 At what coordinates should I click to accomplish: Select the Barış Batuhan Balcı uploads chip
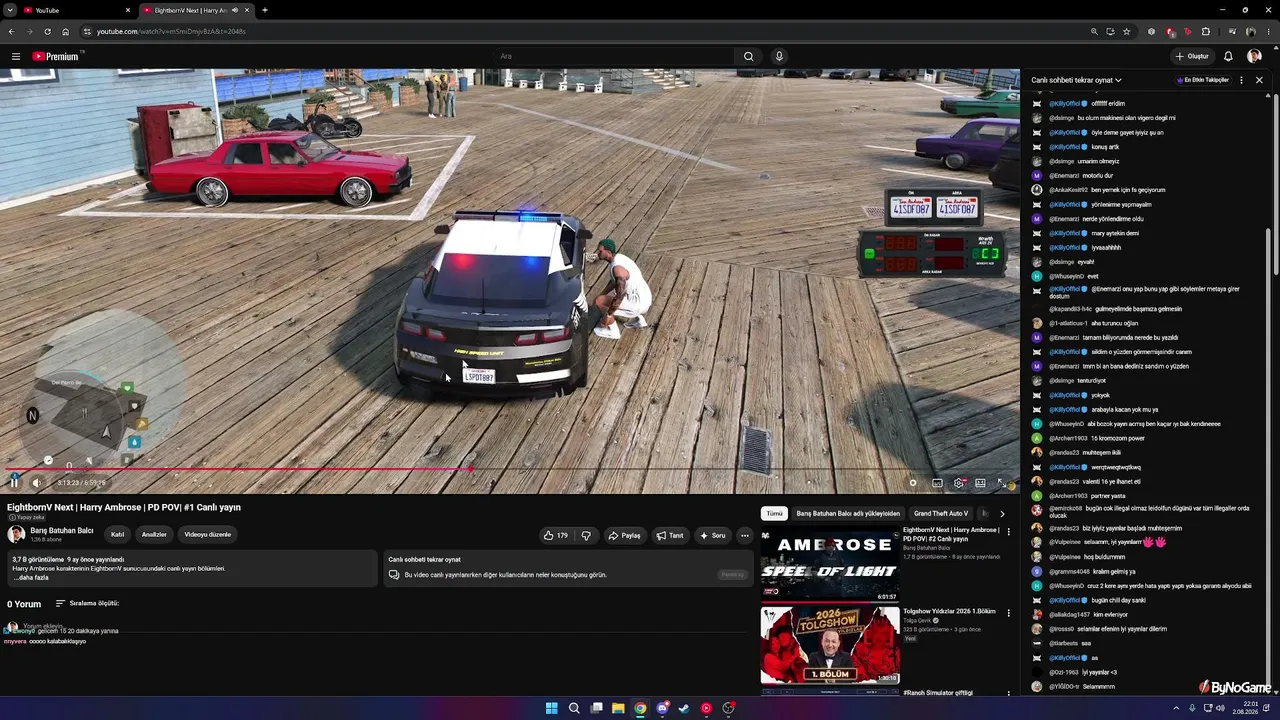[848, 514]
